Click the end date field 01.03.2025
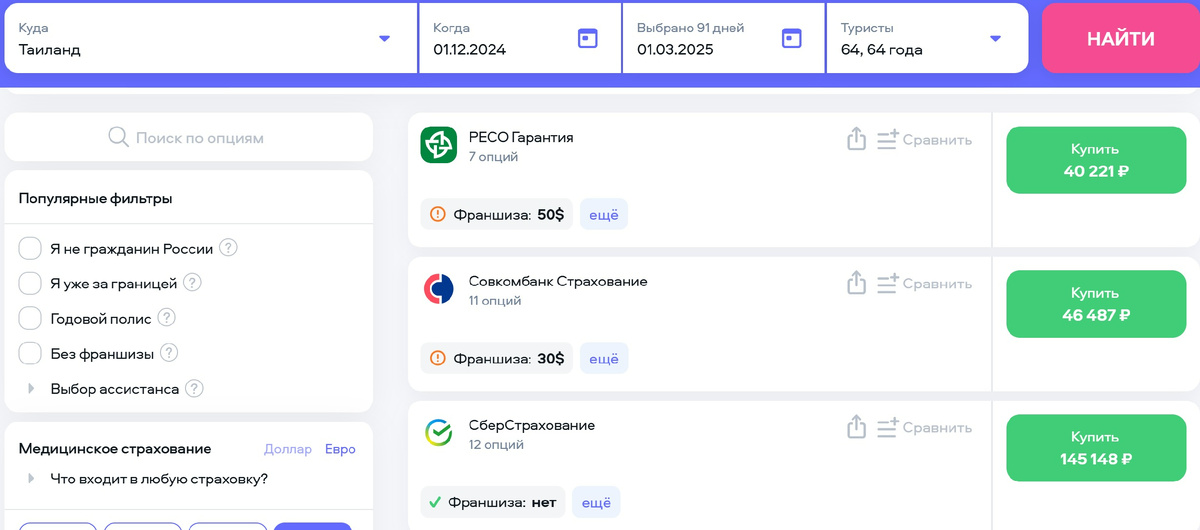 tap(724, 38)
